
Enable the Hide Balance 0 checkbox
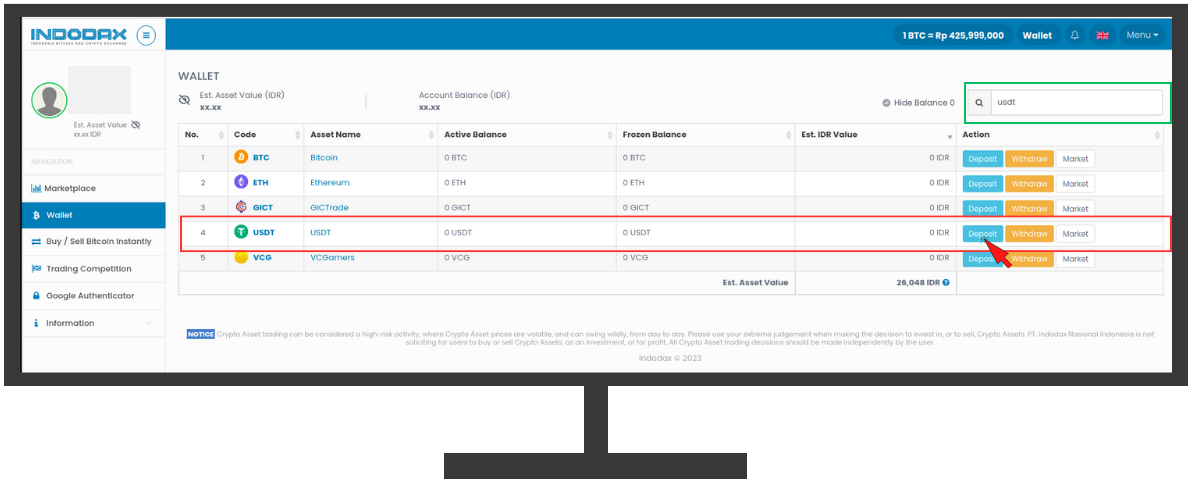pos(886,103)
